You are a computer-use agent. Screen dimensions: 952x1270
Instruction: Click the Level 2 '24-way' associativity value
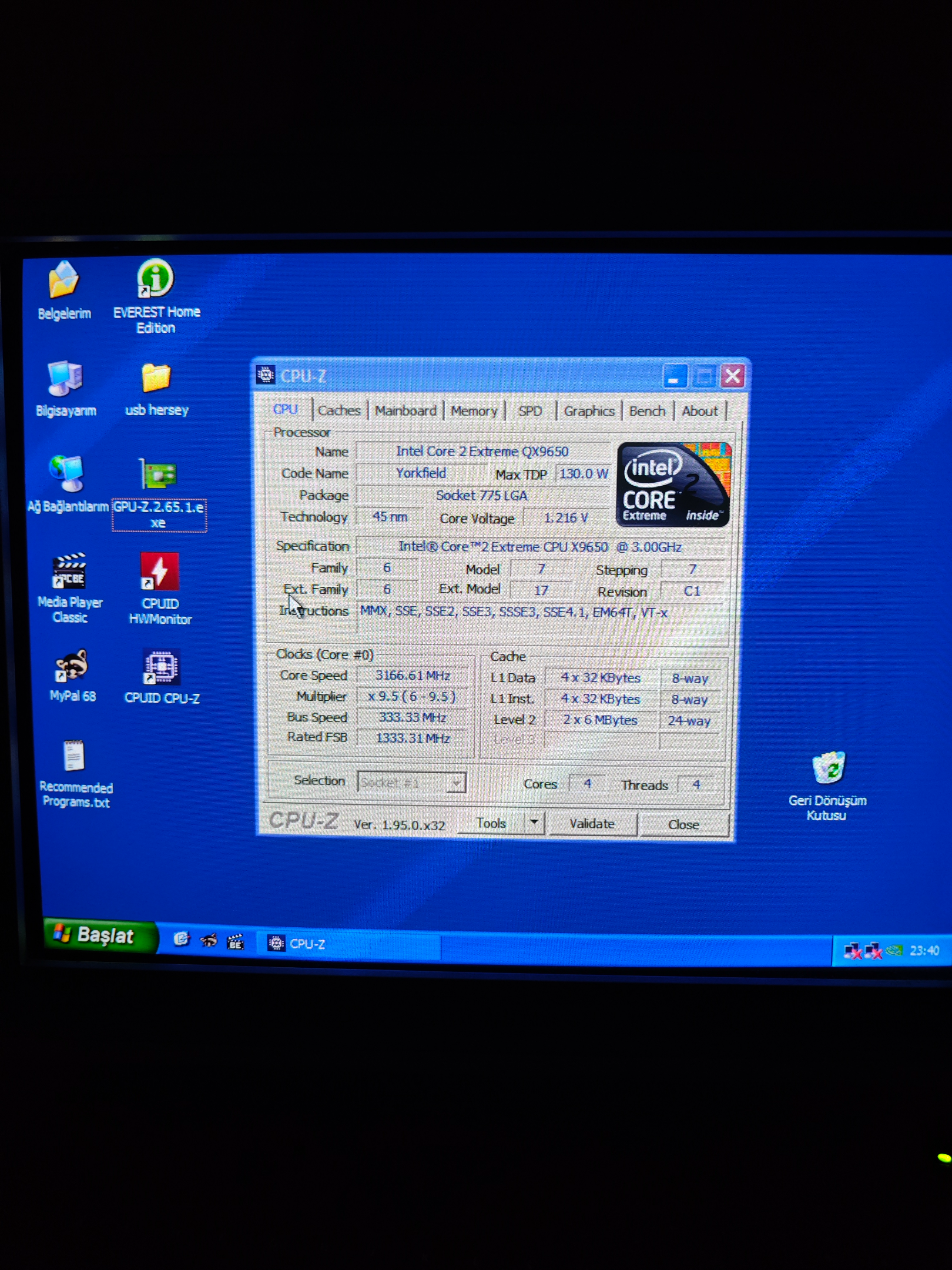tap(689, 720)
